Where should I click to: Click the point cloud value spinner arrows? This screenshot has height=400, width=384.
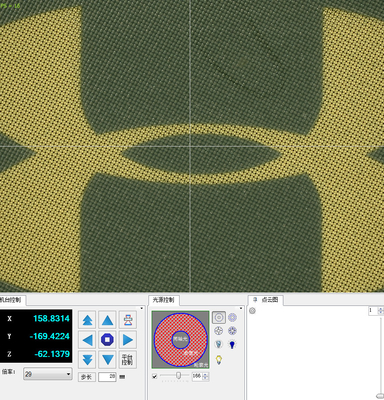380,311
